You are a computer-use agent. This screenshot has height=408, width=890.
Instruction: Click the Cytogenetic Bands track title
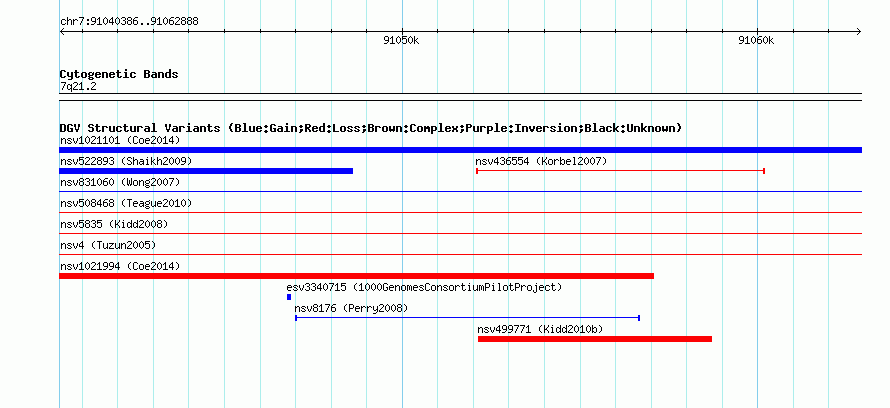119,74
